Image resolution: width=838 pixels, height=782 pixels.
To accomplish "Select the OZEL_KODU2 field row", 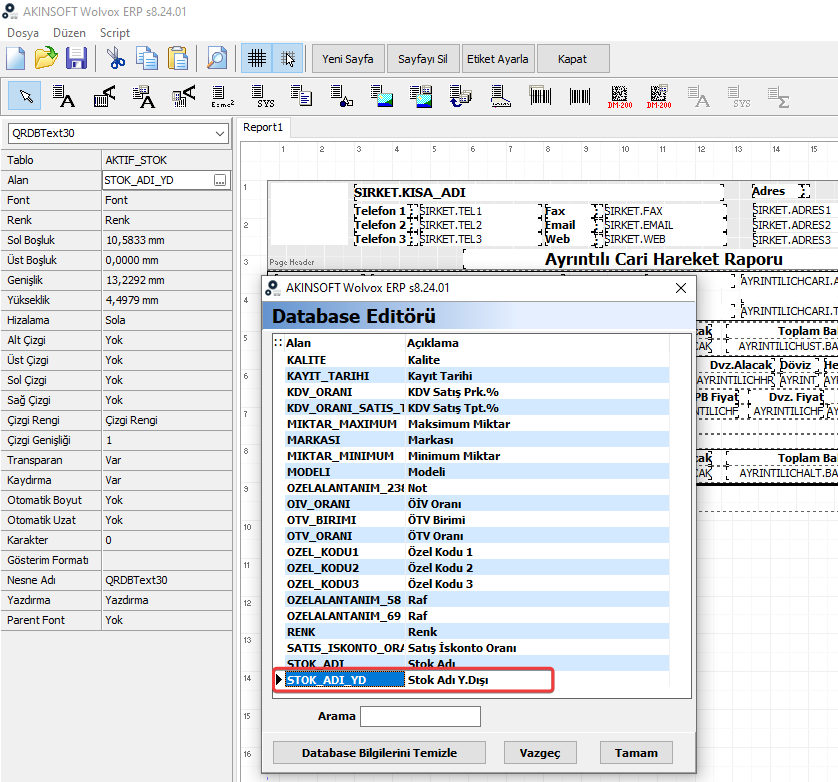I will (472, 568).
